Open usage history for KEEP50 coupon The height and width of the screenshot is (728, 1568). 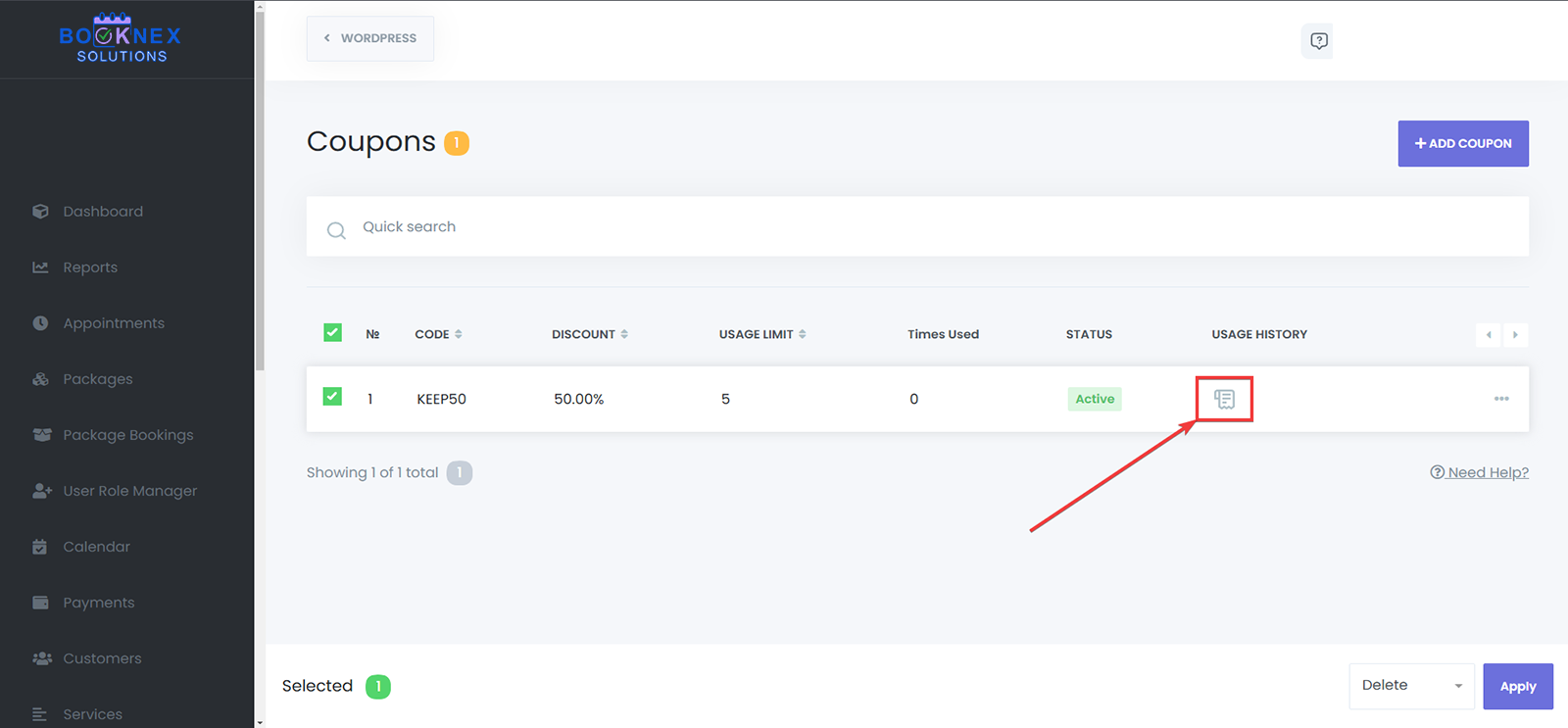coord(1224,399)
